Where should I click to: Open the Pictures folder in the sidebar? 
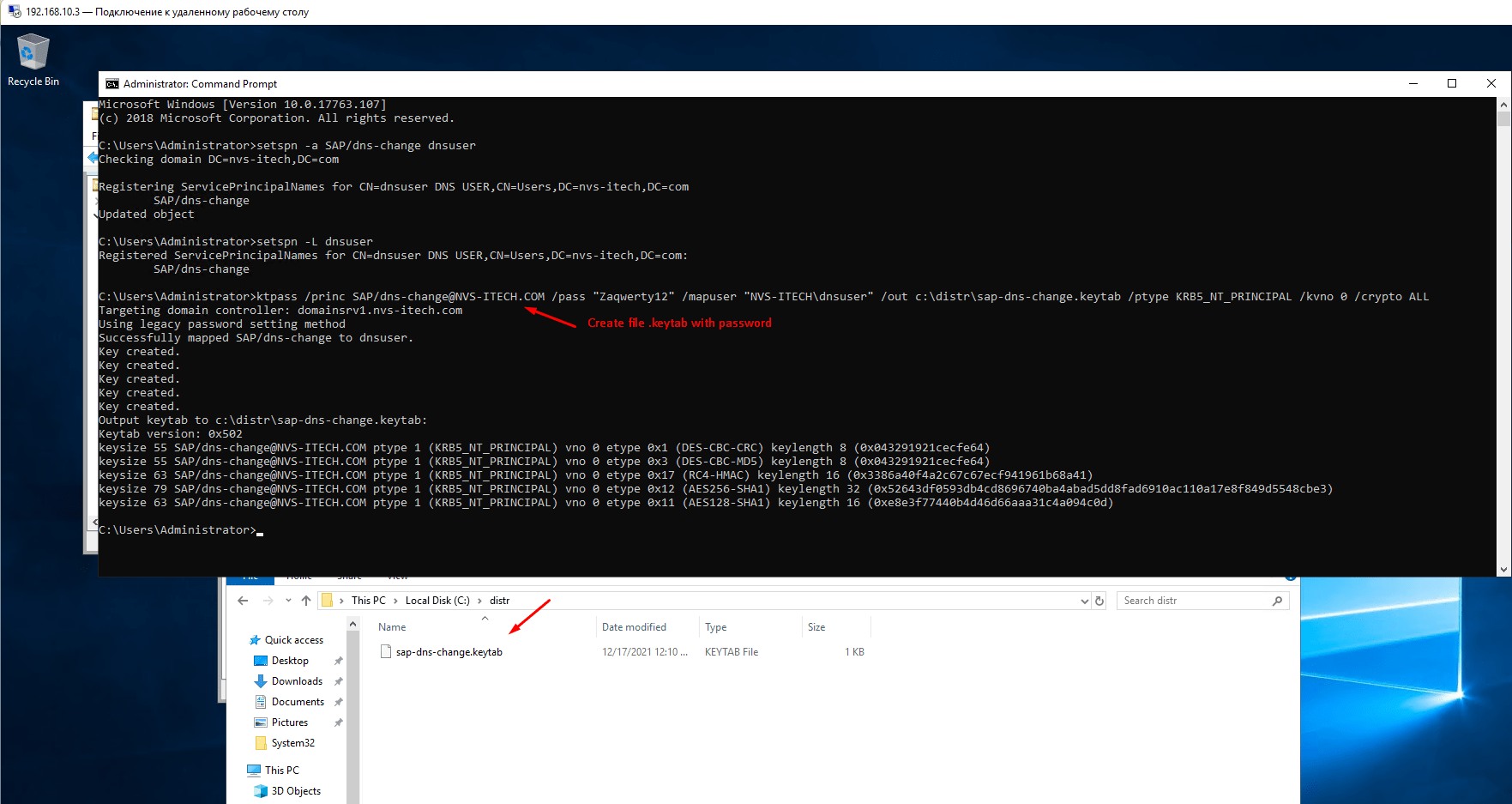point(289,722)
